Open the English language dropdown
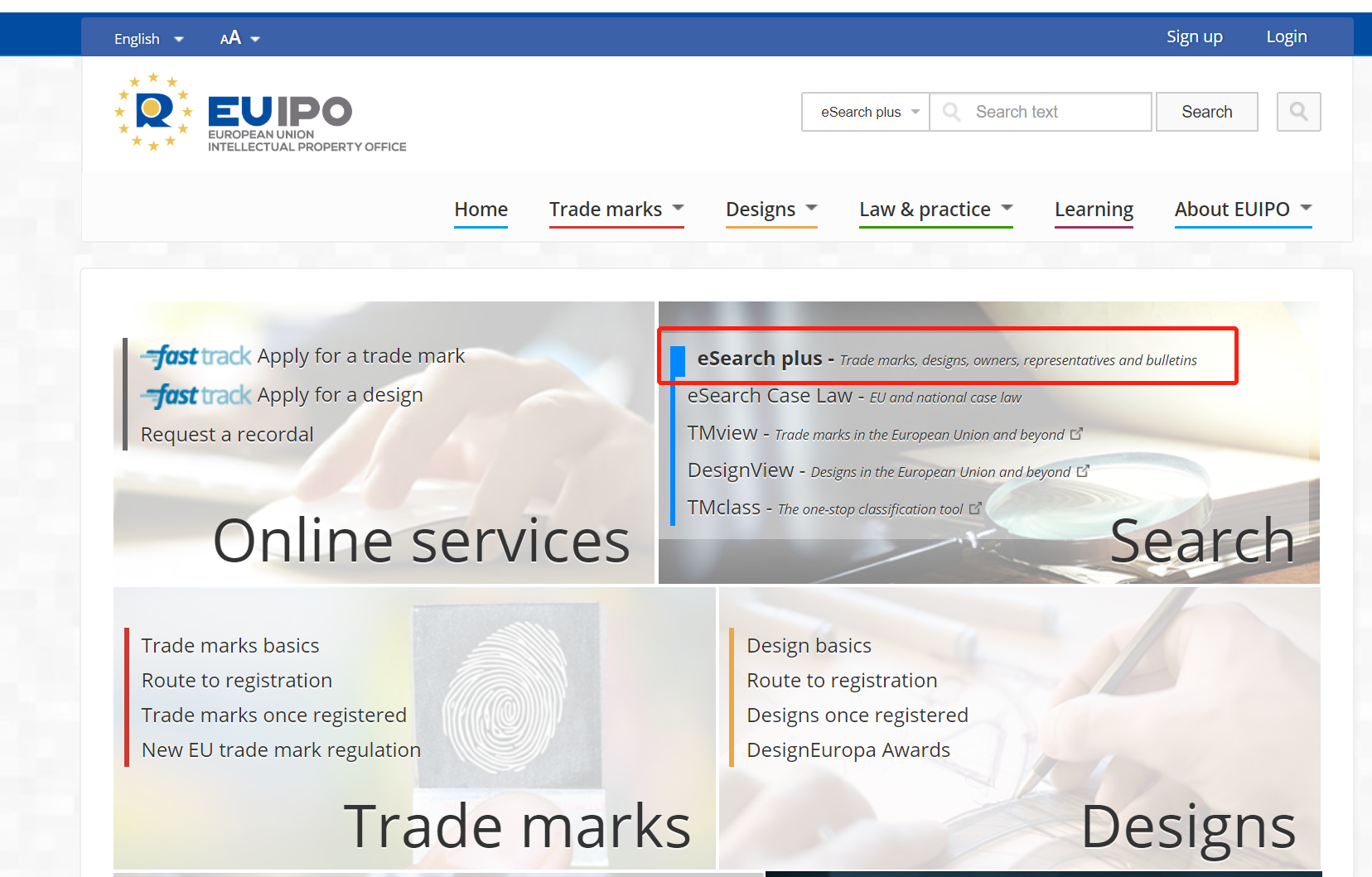The width and height of the screenshot is (1372, 877). 148,39
